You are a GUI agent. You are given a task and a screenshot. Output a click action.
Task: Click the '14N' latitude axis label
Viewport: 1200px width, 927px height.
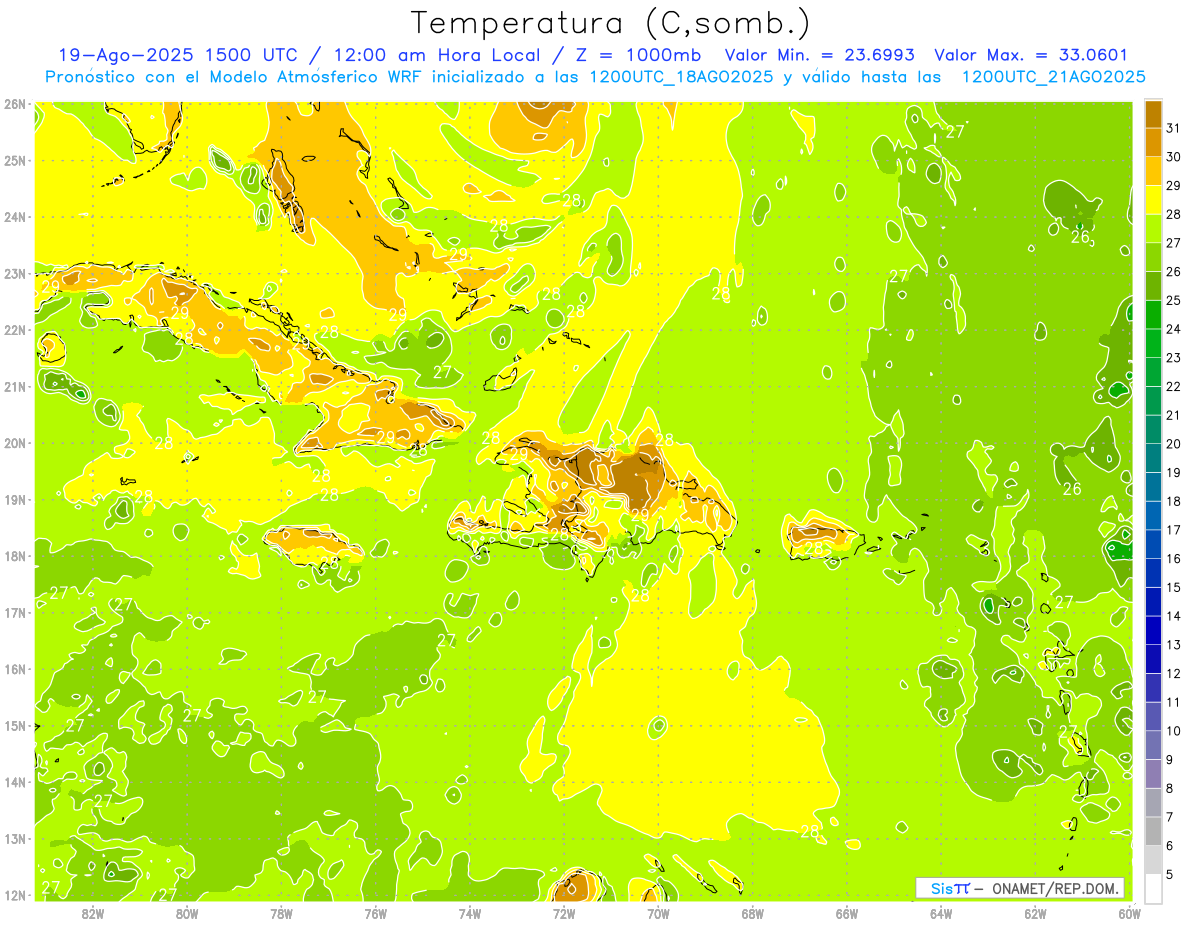tap(15, 782)
